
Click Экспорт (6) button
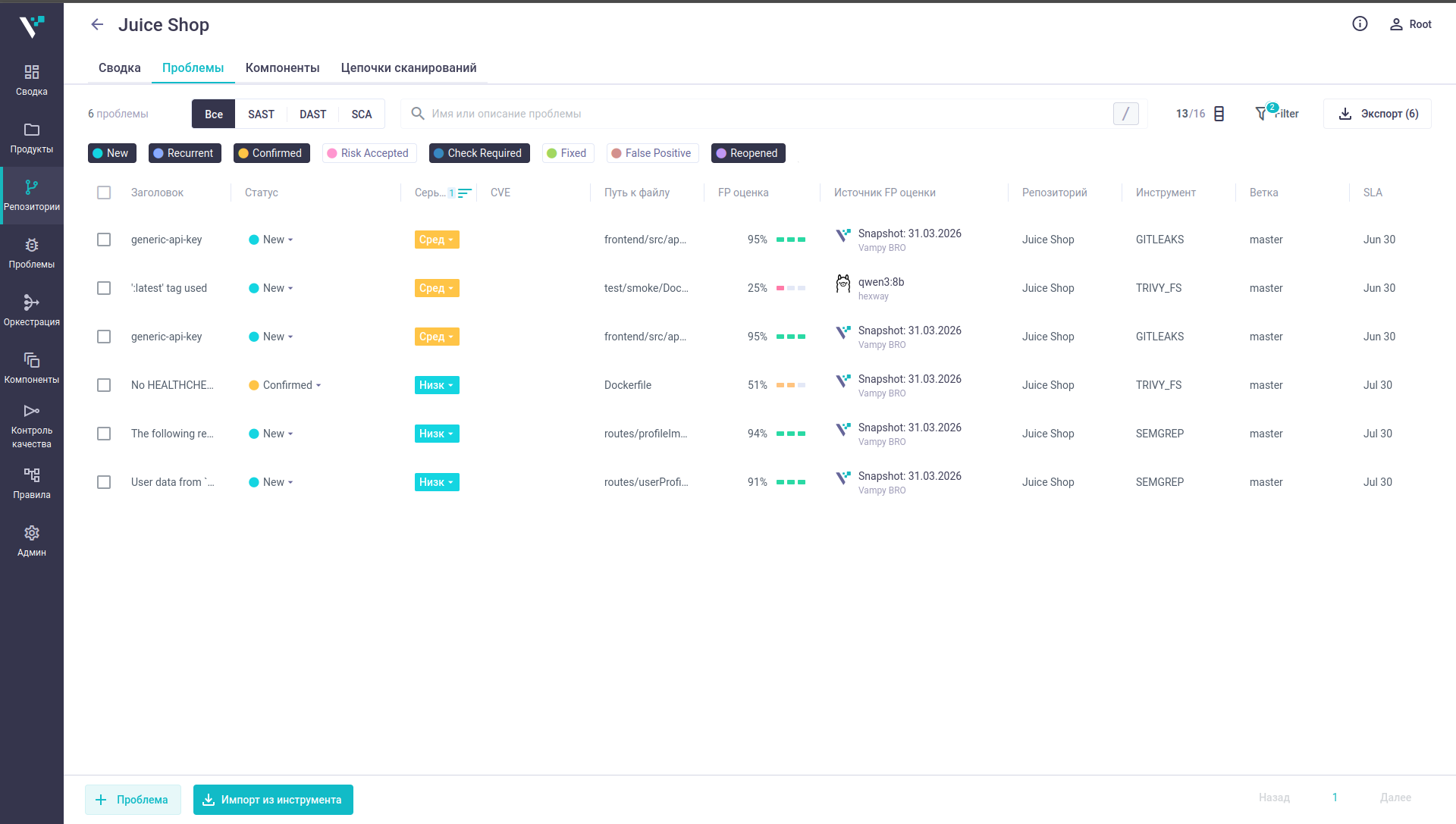tap(1377, 114)
